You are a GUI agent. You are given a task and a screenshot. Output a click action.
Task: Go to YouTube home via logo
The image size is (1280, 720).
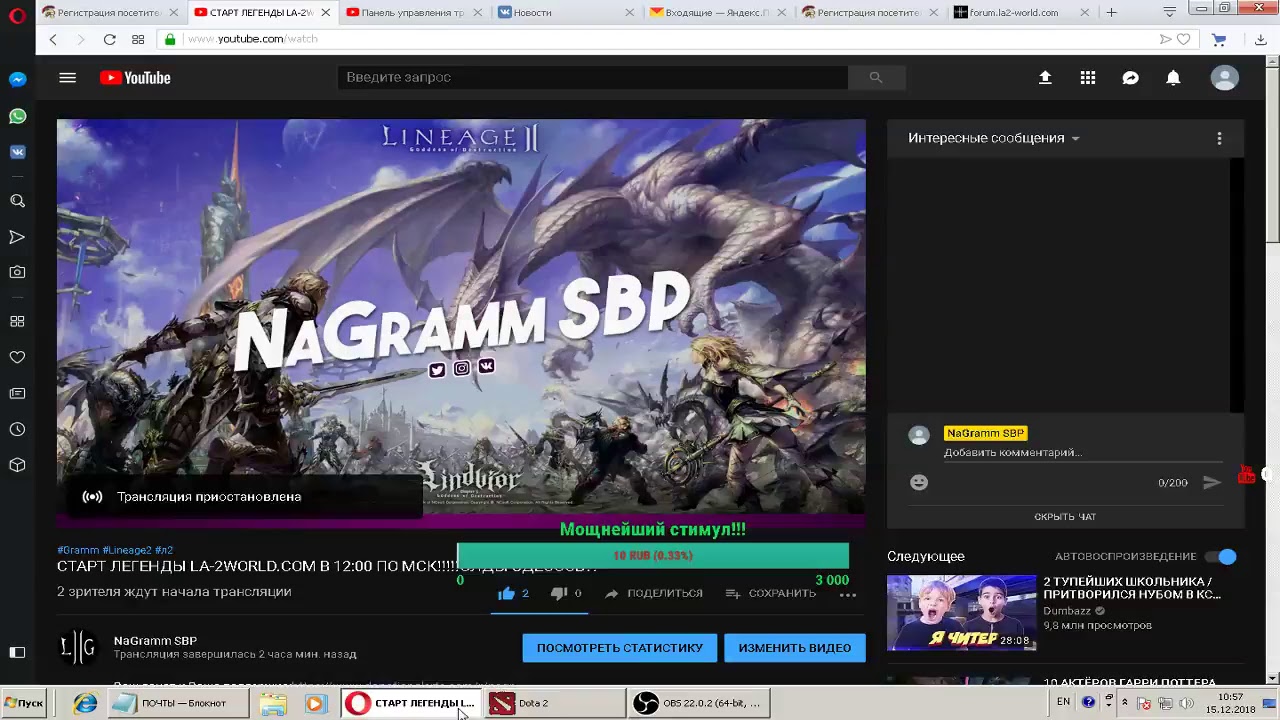135,77
